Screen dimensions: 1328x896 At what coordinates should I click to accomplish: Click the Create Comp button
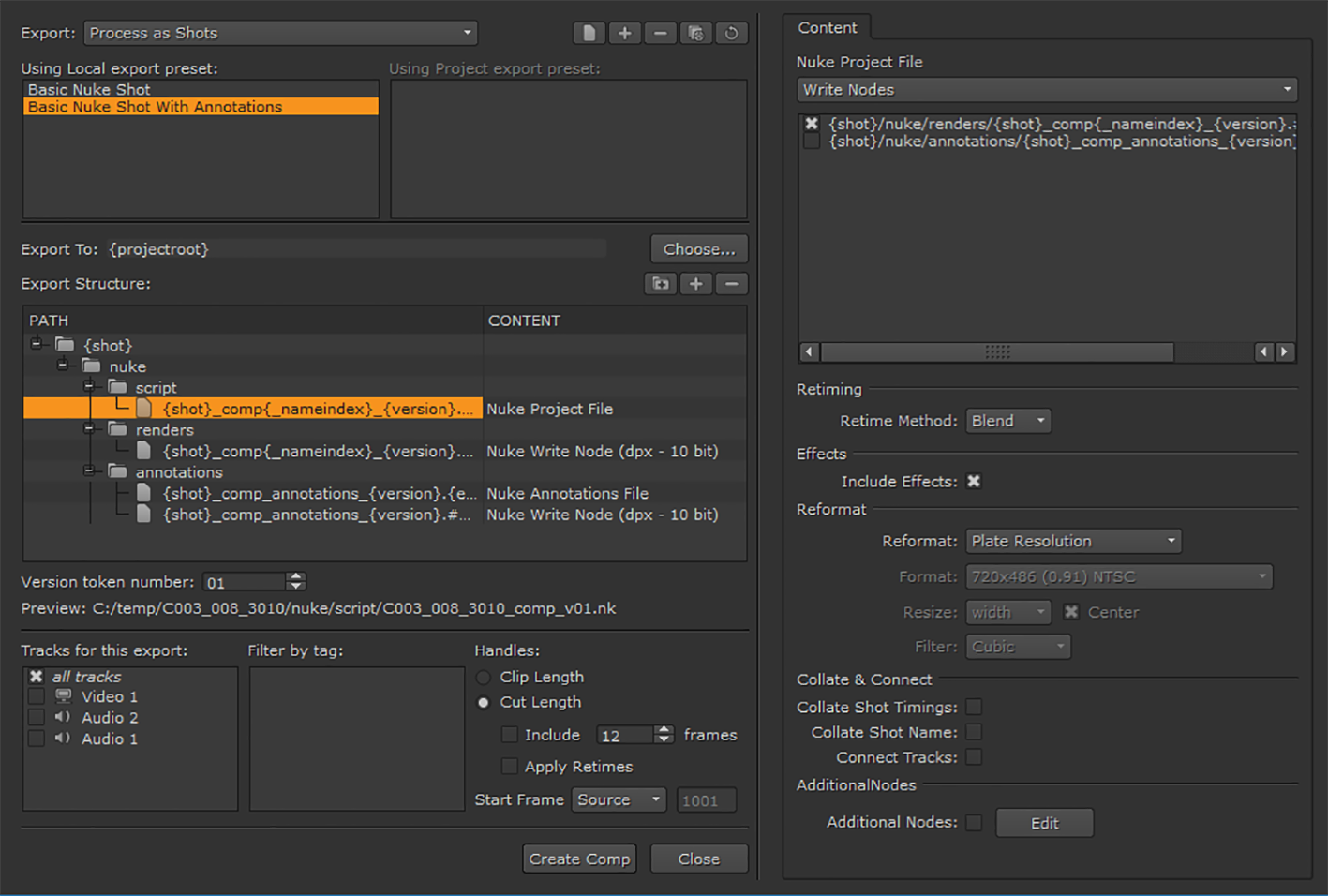coord(579,859)
